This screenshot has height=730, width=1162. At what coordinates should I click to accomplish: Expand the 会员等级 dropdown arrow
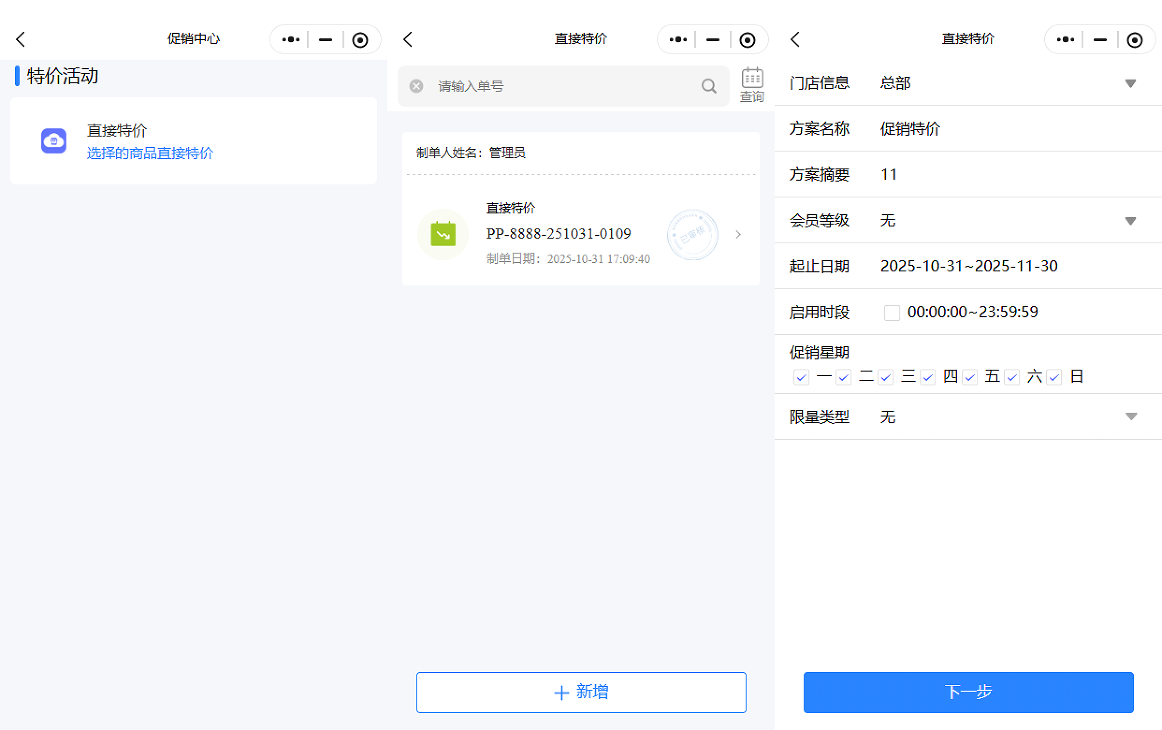tap(1131, 220)
